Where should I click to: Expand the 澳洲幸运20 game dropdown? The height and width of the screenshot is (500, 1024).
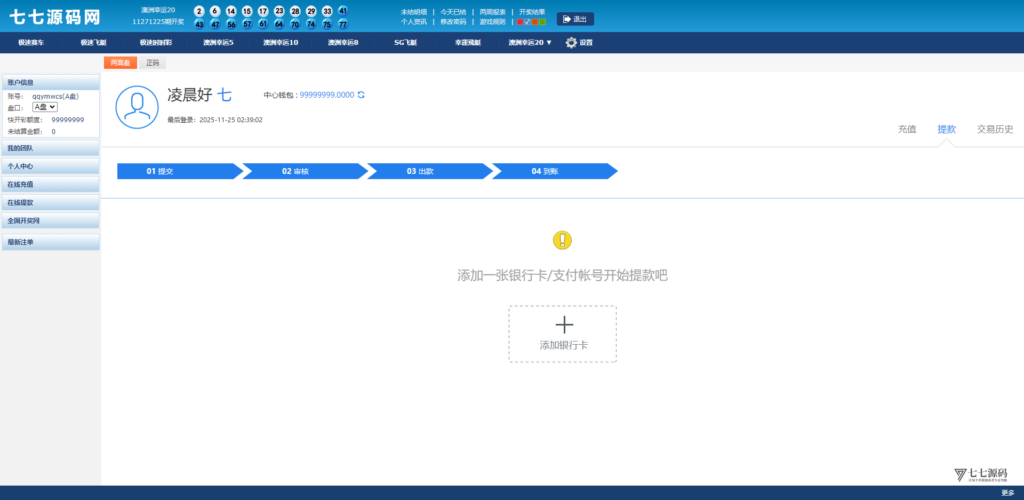pos(530,42)
